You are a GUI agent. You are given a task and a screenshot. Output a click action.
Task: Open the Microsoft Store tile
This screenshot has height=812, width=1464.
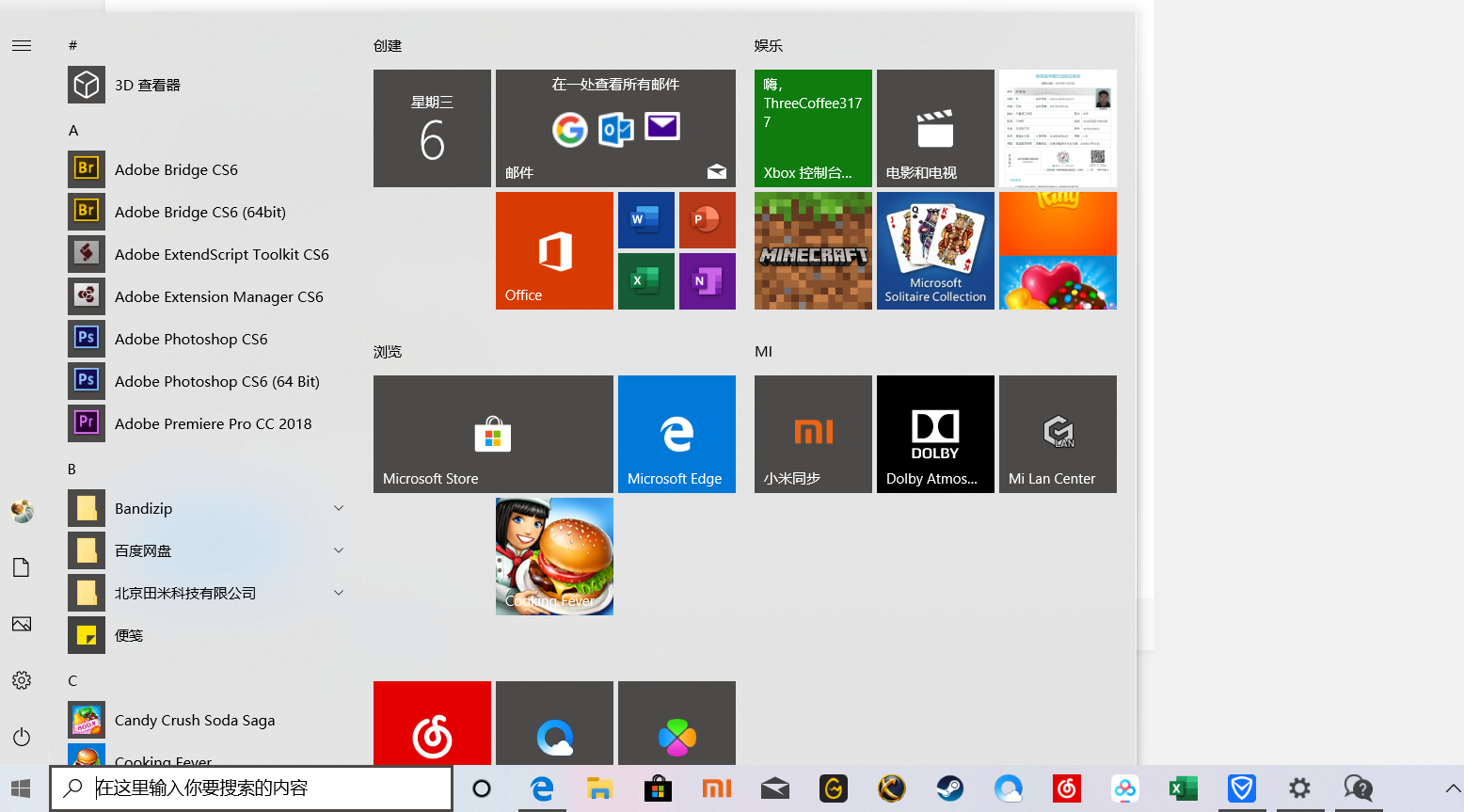(493, 434)
